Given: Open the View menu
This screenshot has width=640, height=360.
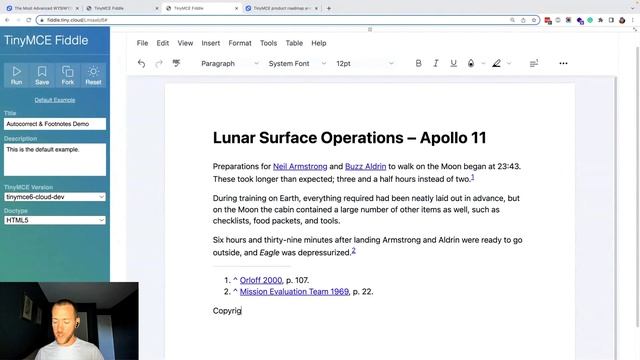Looking at the screenshot, I should (x=185, y=43).
